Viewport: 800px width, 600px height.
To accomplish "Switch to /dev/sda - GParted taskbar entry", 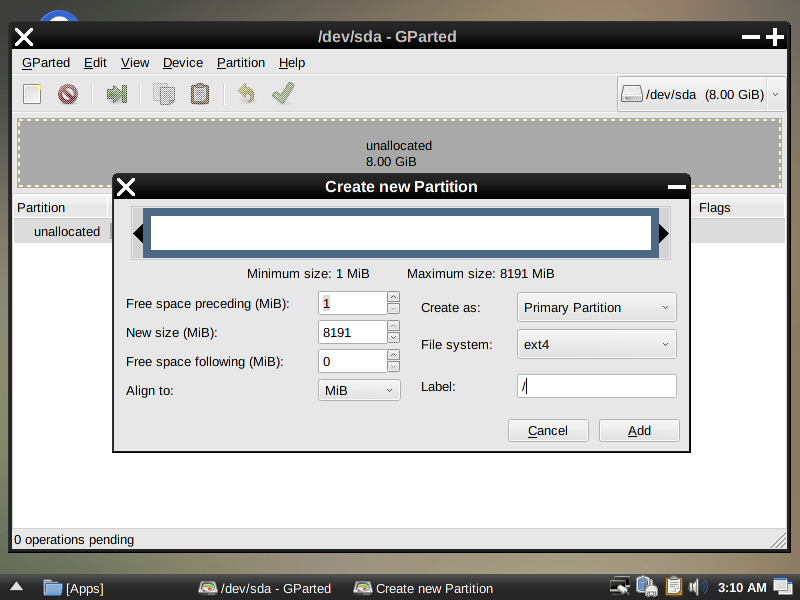I will pos(265,588).
